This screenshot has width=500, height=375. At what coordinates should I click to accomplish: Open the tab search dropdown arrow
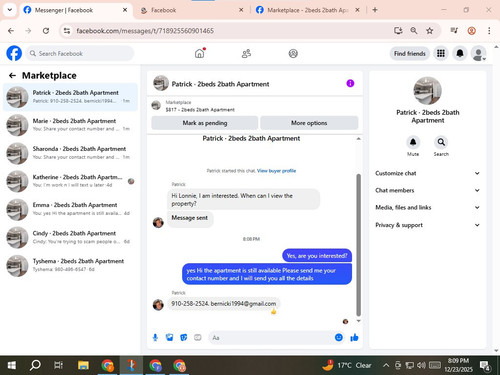[x=10, y=10]
